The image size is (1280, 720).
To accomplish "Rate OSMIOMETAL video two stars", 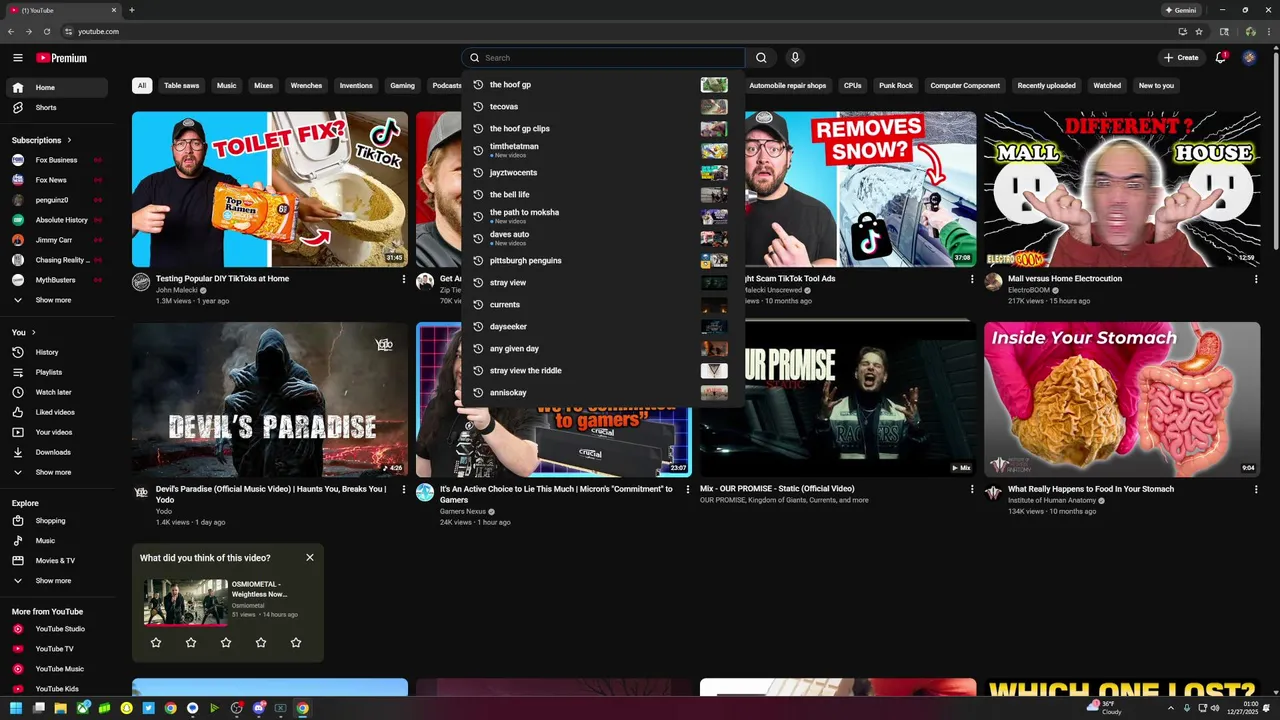I will point(191,643).
